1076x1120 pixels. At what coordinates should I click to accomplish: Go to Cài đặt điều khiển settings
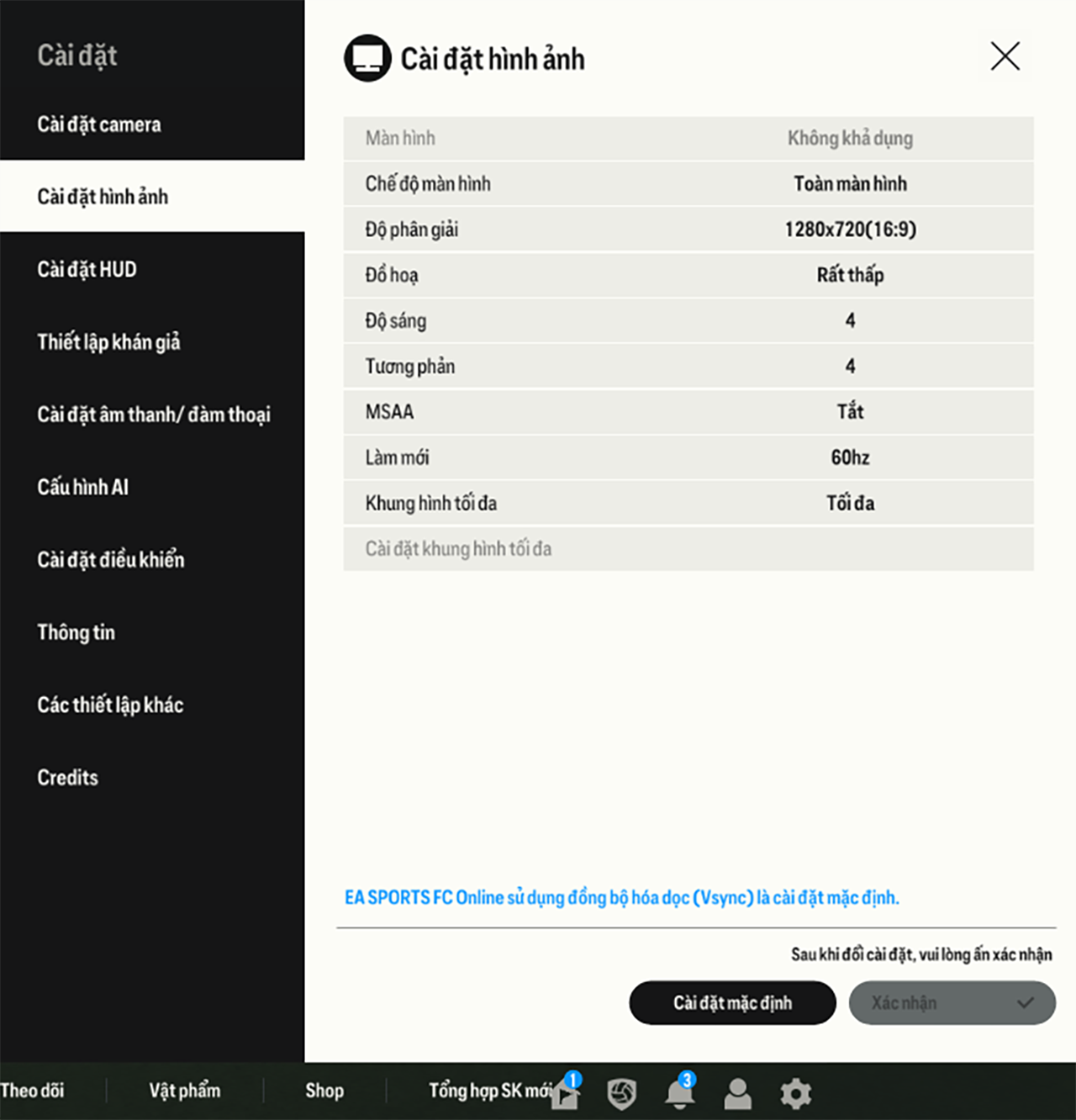pyautogui.click(x=110, y=560)
